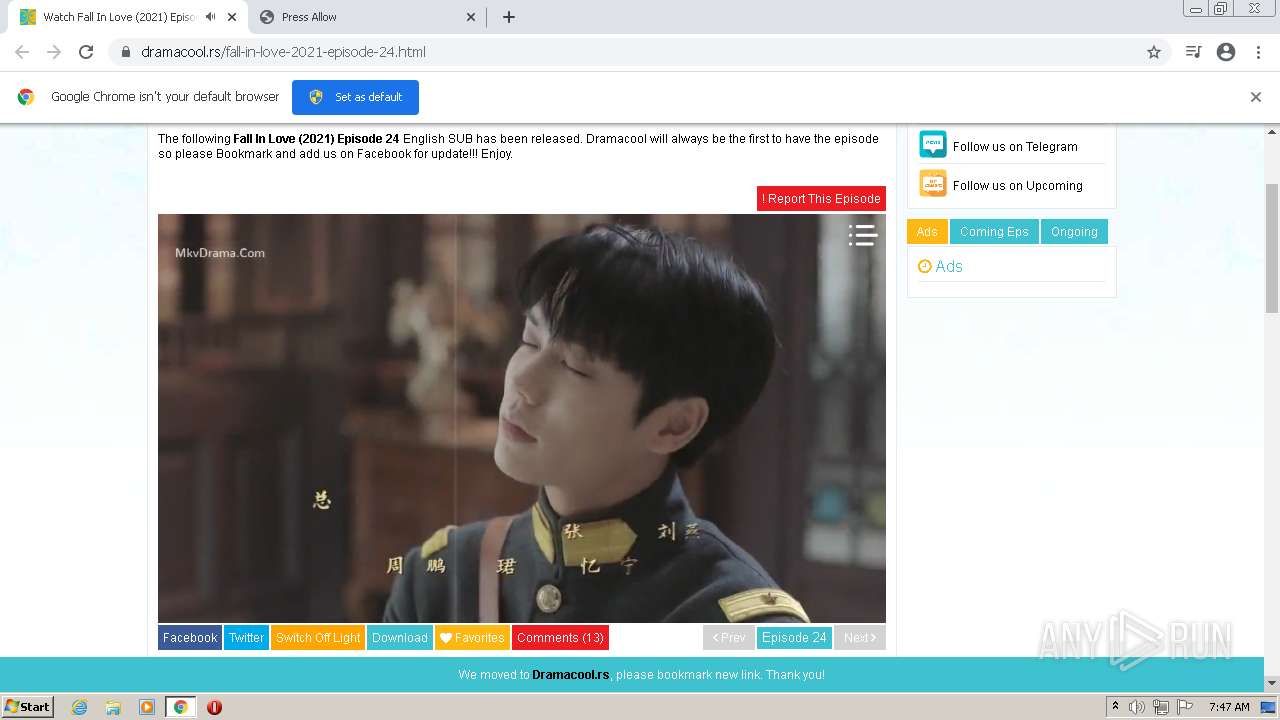Click the vertical scrollbar thumb
Screen dimensions: 1280x720
[x=1272, y=248]
